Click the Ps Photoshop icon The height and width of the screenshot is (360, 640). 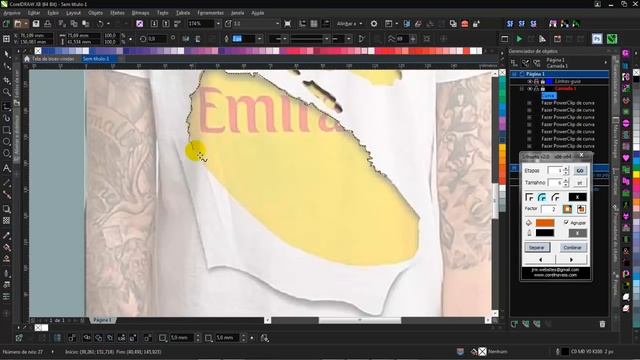tap(597, 39)
